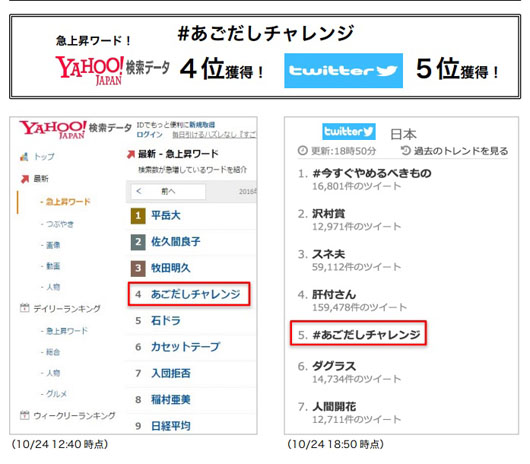Click the 日本 region label

[403, 134]
